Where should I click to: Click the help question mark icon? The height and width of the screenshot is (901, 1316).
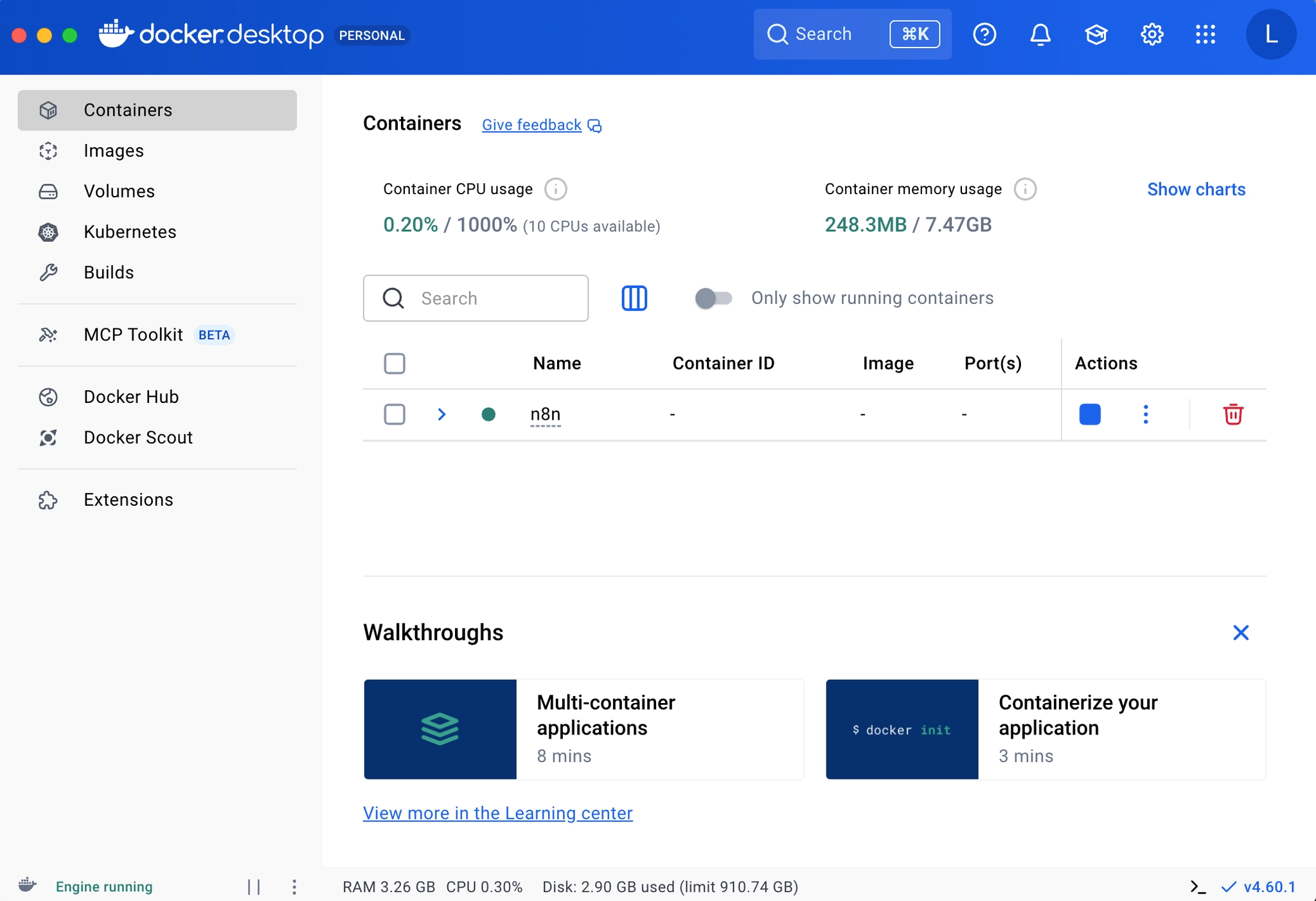(984, 34)
